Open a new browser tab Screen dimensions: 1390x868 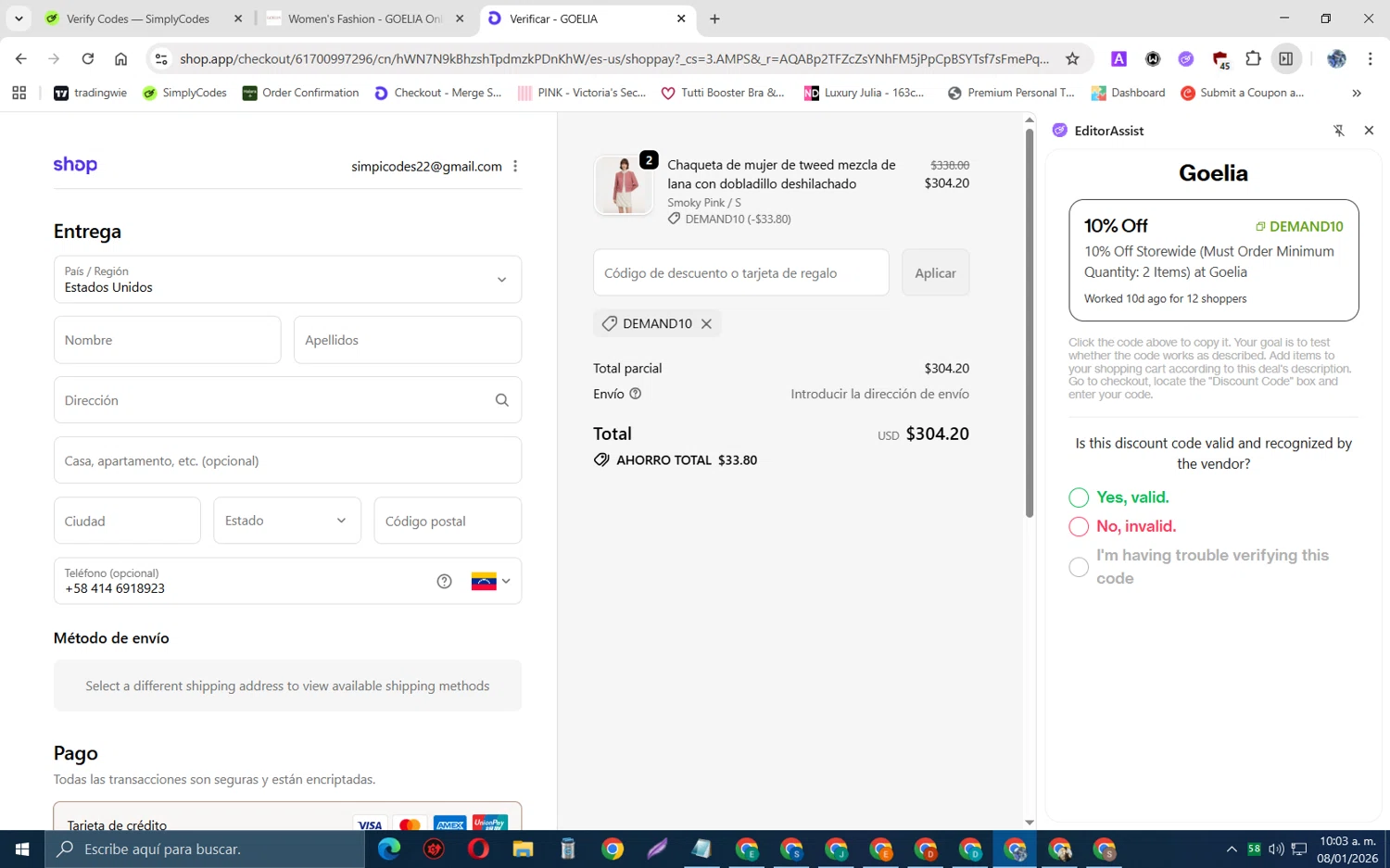714,19
